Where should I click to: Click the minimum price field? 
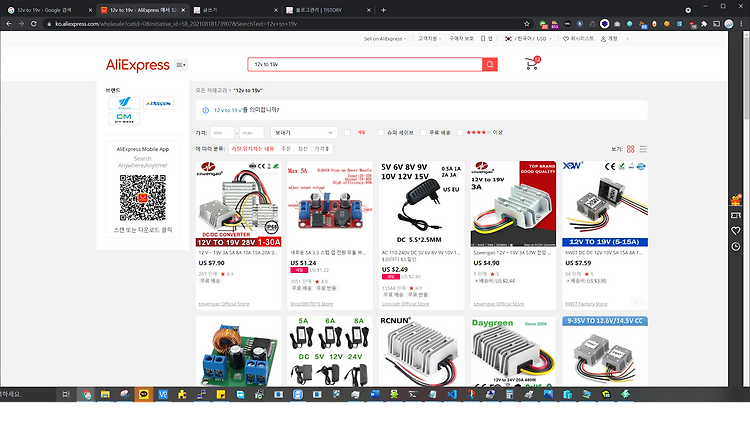click(x=222, y=133)
